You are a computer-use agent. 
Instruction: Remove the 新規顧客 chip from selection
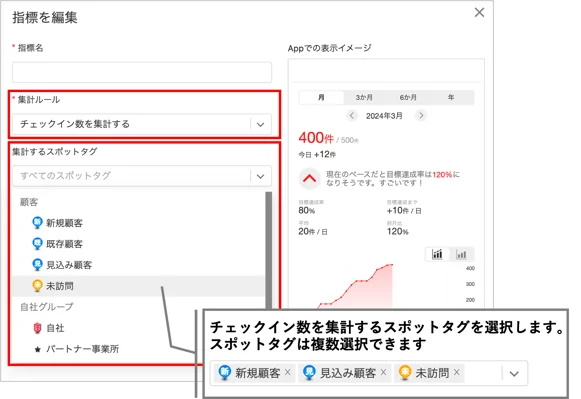(288, 372)
